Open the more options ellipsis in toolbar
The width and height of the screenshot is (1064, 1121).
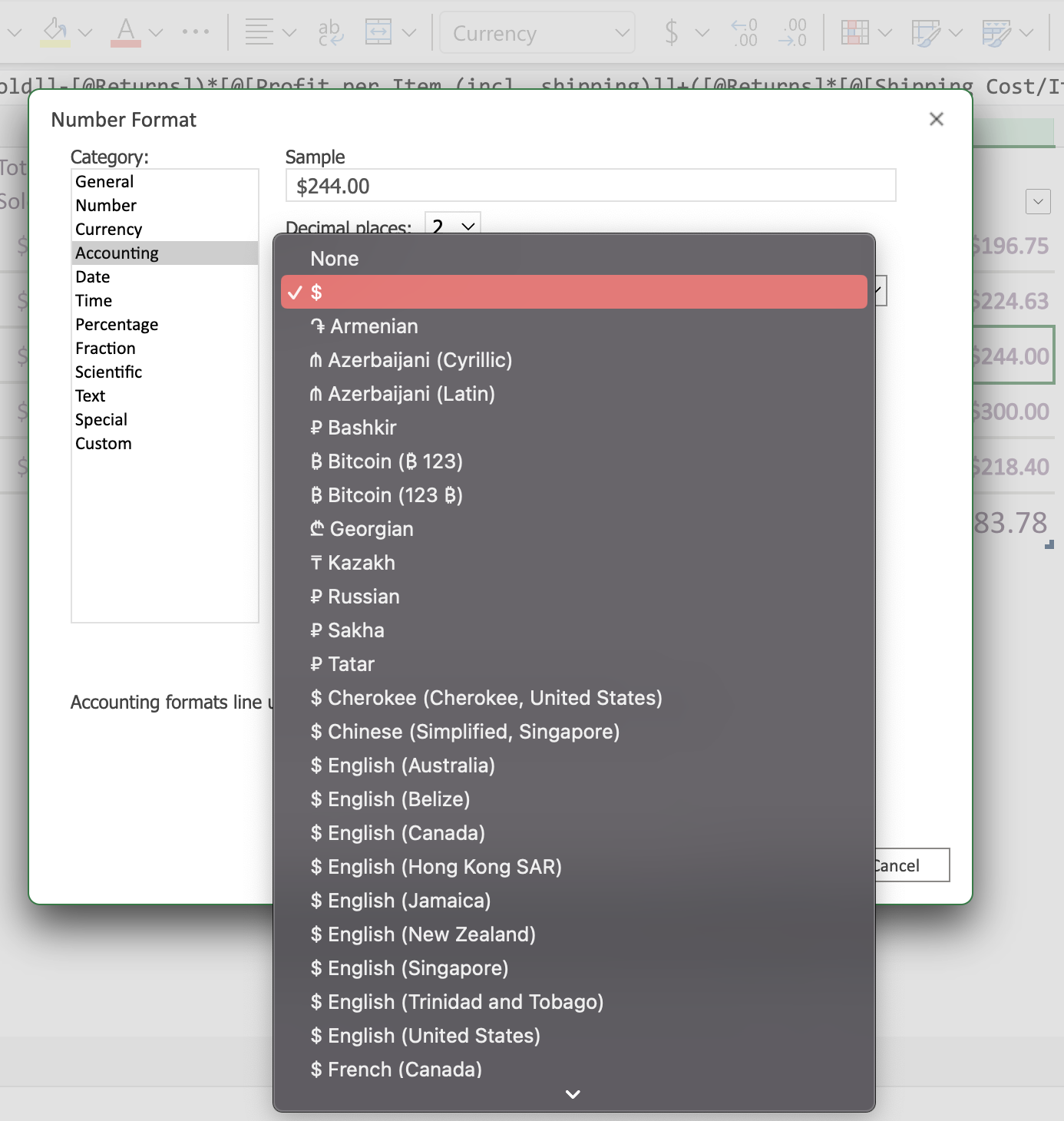pyautogui.click(x=195, y=32)
